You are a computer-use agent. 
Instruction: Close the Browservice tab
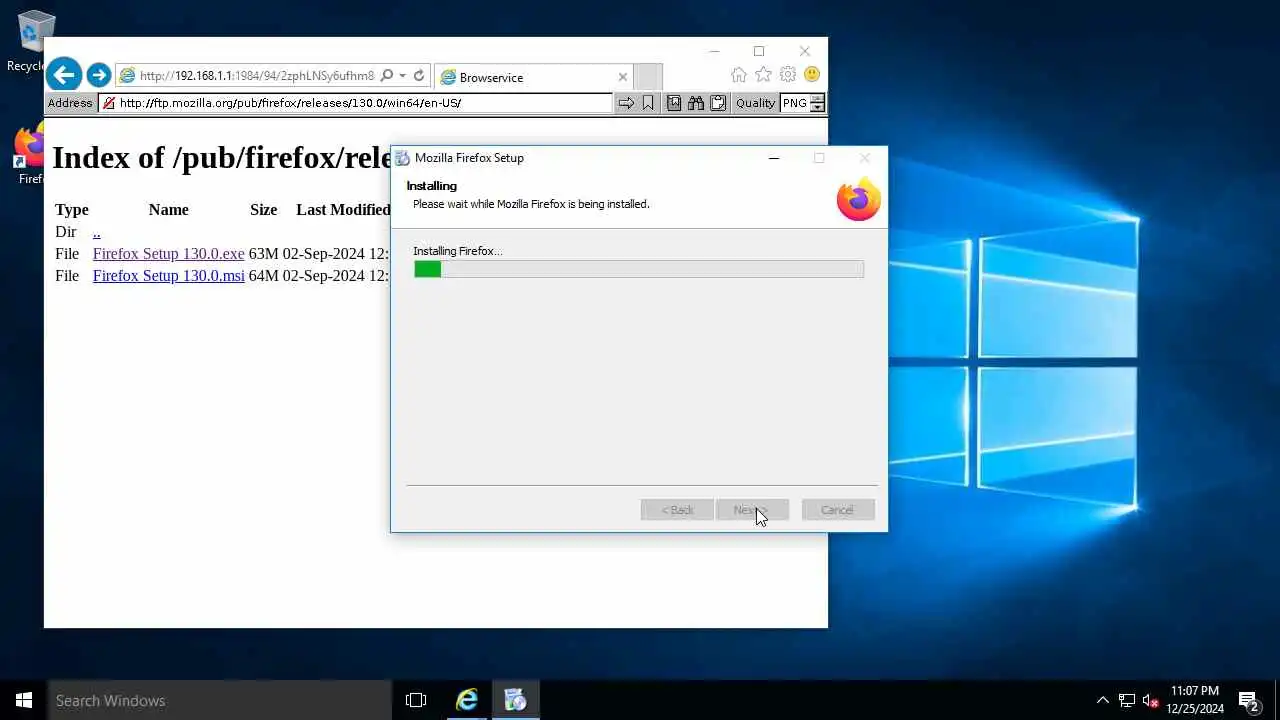(623, 77)
